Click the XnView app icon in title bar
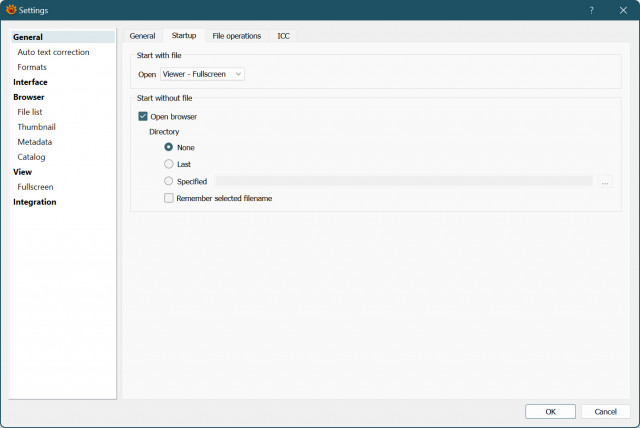The image size is (640, 428). click(x=11, y=10)
